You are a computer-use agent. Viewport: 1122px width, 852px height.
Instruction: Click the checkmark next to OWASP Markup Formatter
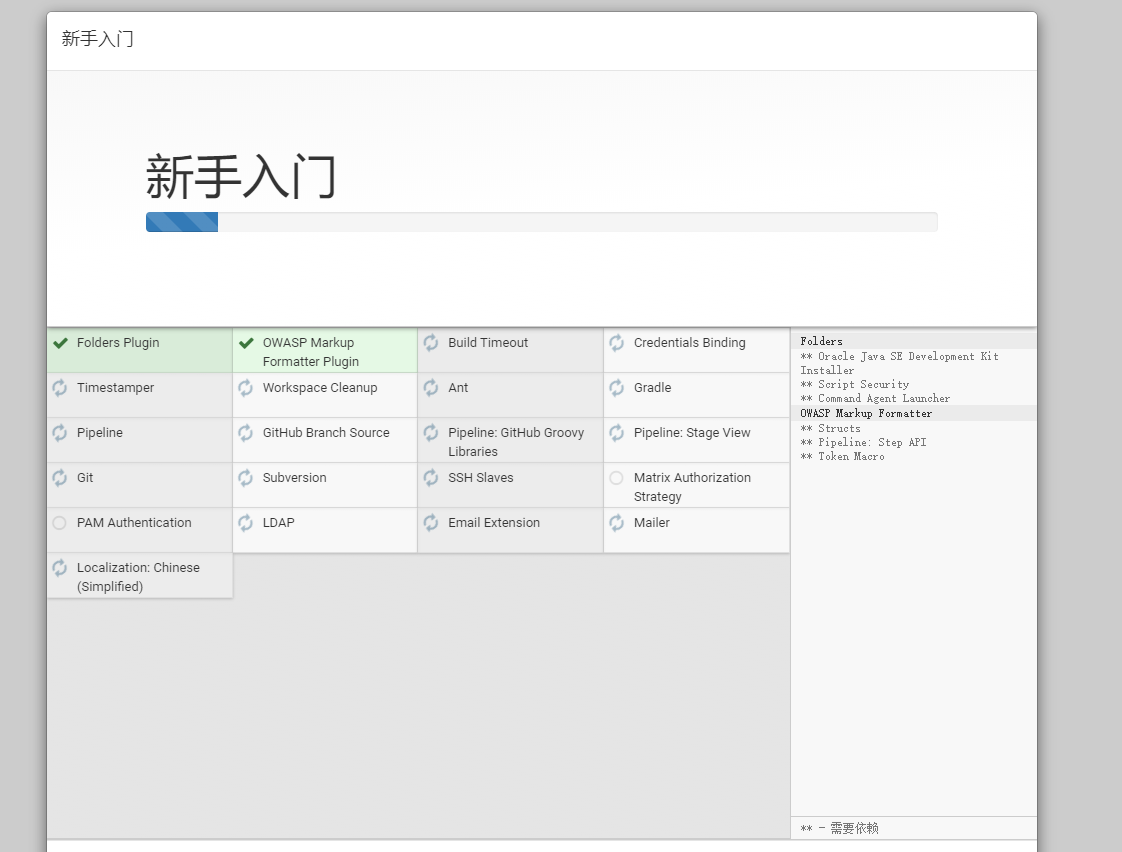[x=246, y=343]
